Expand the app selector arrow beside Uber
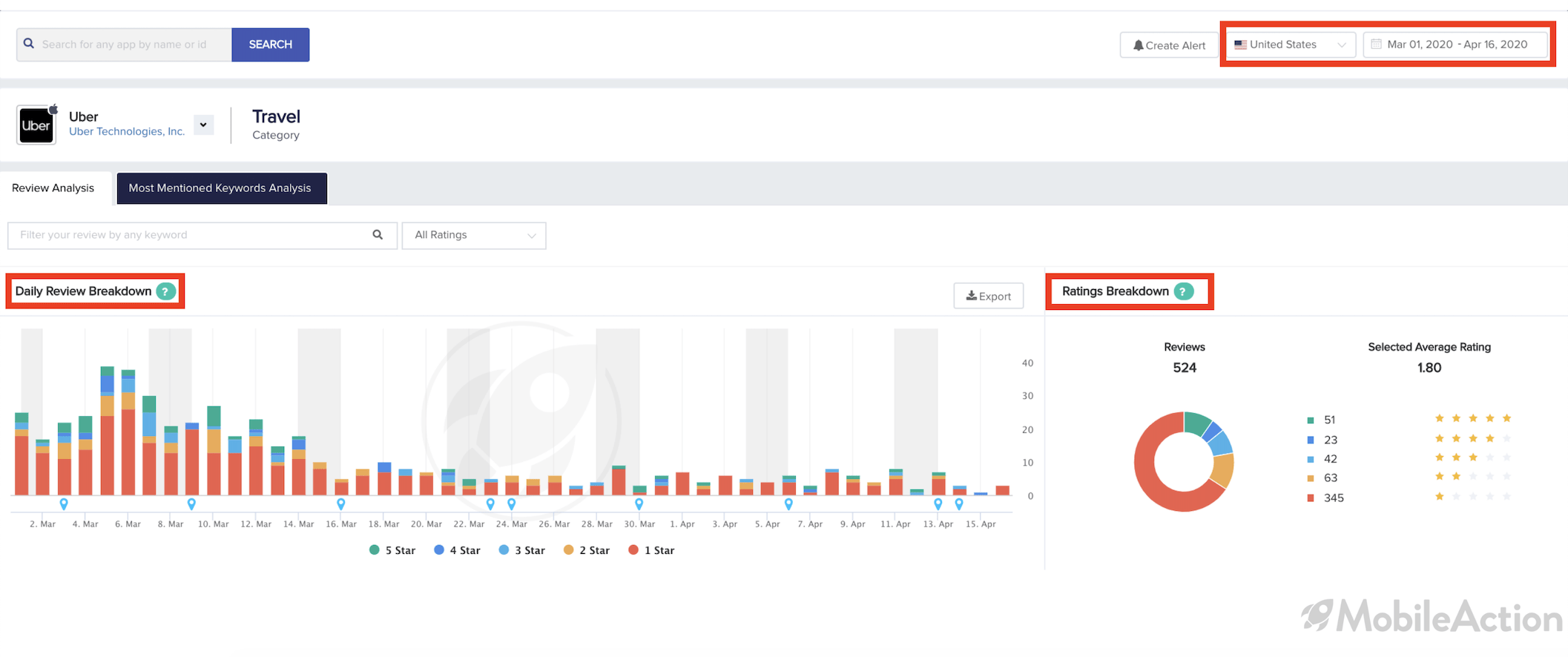 [203, 125]
